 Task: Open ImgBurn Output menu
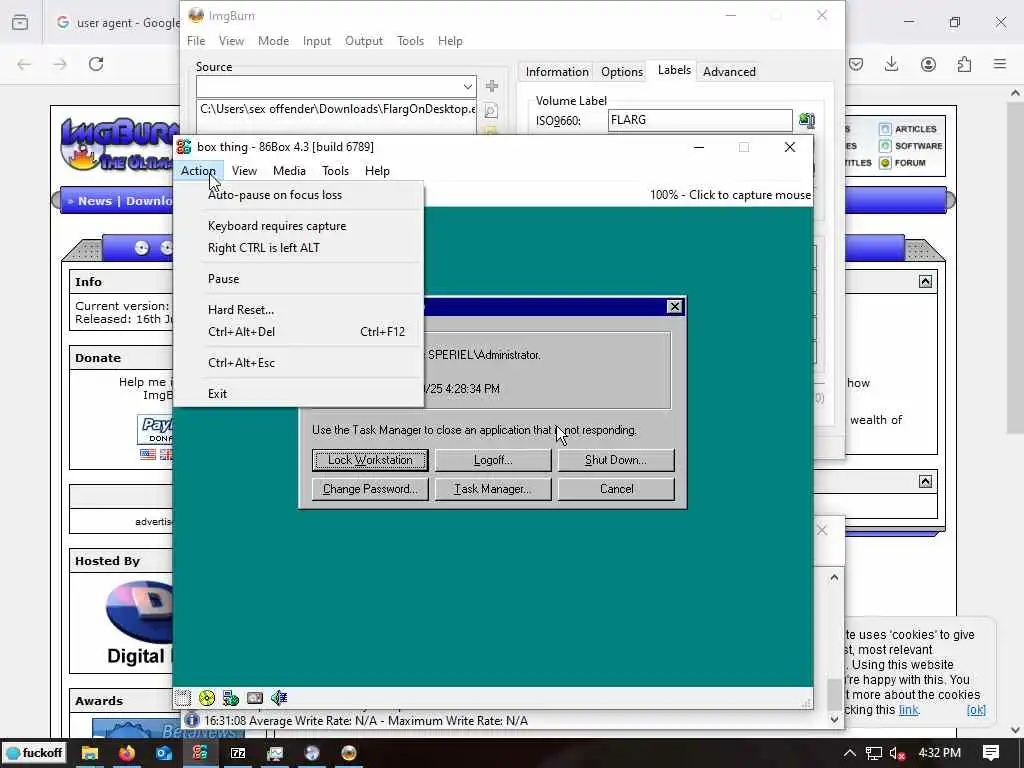[x=364, y=40]
